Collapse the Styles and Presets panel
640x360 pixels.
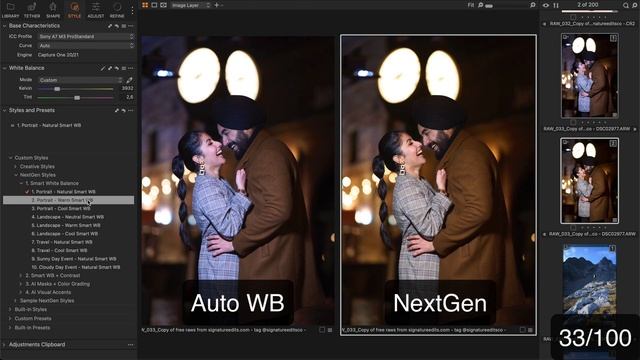click(x=4, y=110)
